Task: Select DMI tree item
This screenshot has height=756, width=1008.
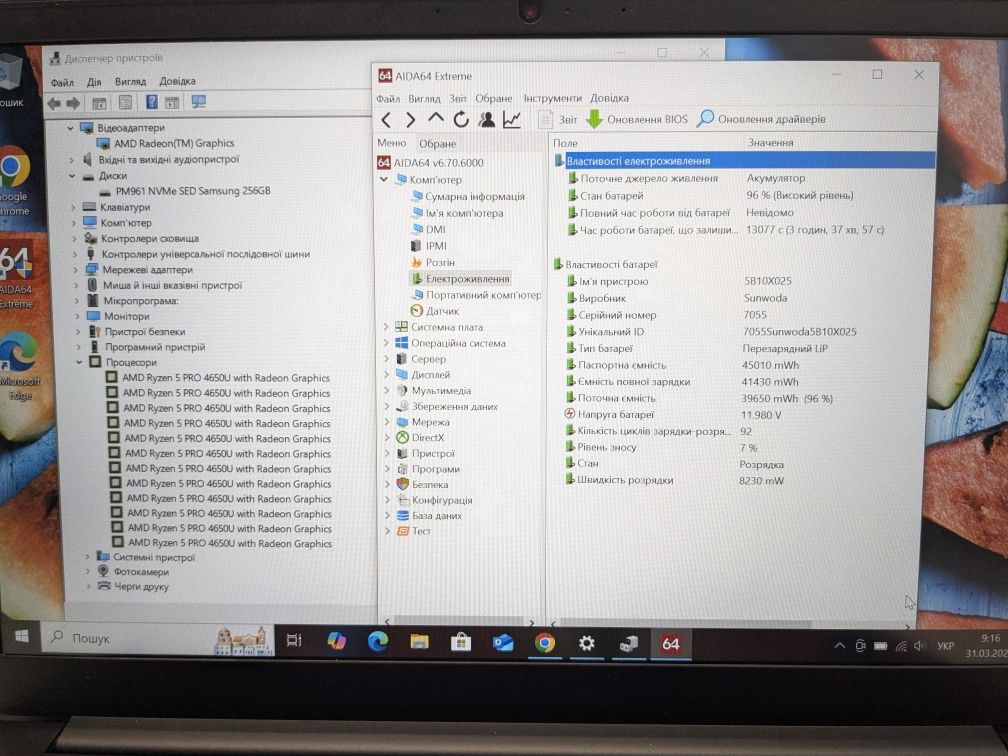Action: (435, 230)
